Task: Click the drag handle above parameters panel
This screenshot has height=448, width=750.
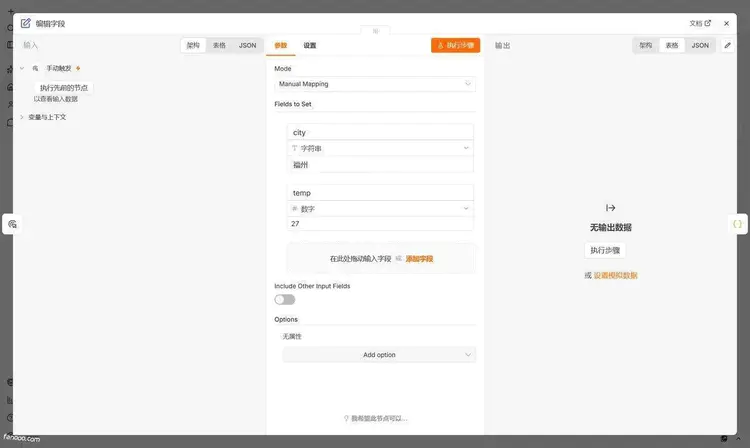Action: pos(375,31)
